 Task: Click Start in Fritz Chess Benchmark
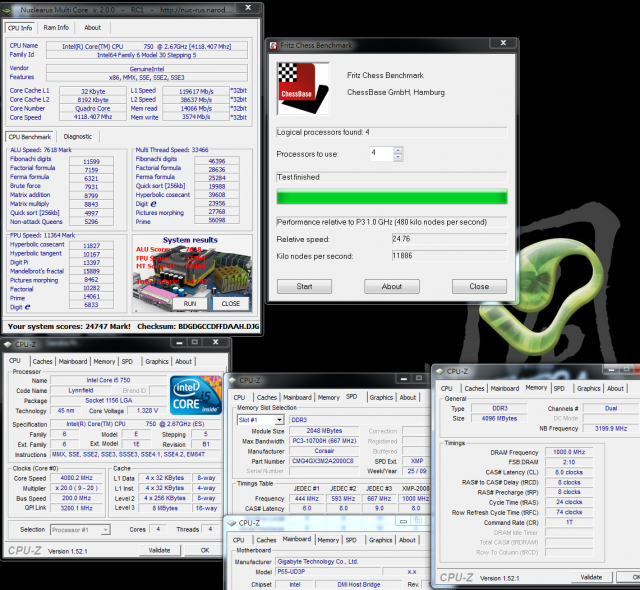(x=304, y=286)
